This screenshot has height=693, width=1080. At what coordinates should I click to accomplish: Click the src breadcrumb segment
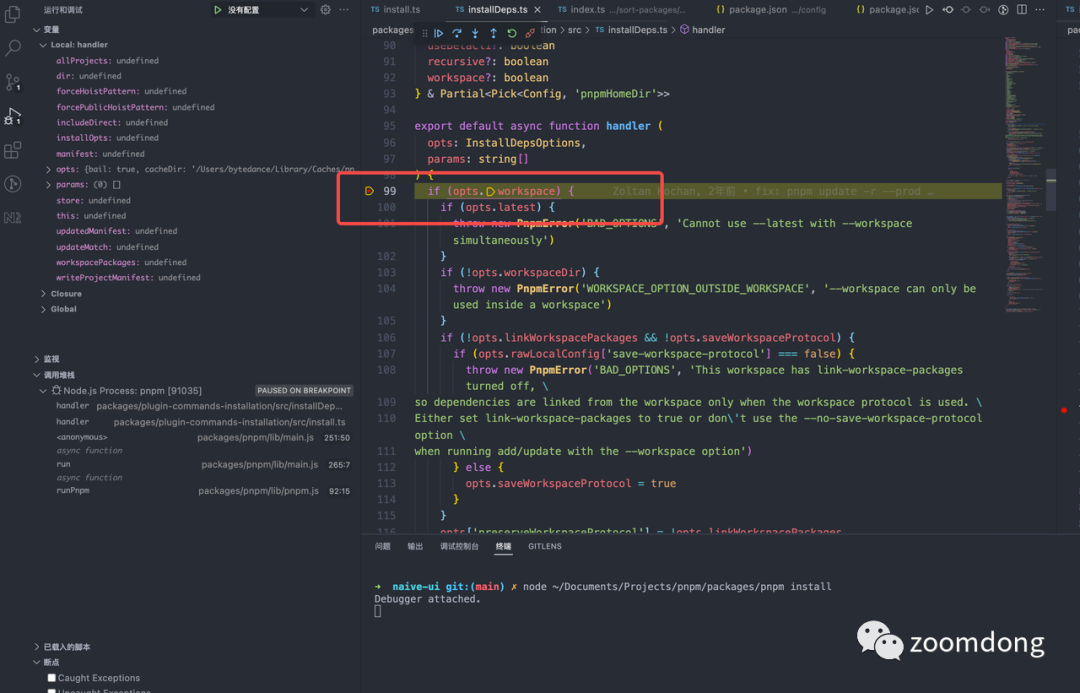tap(574, 30)
